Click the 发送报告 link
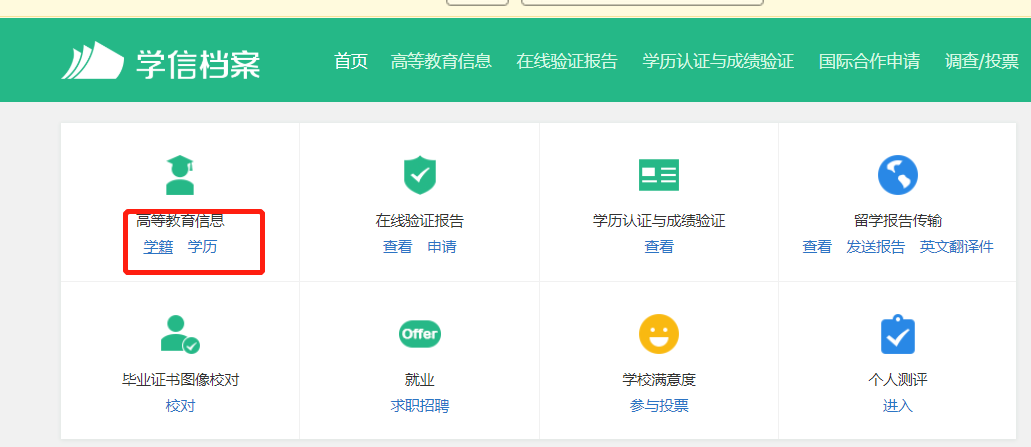 (875, 247)
